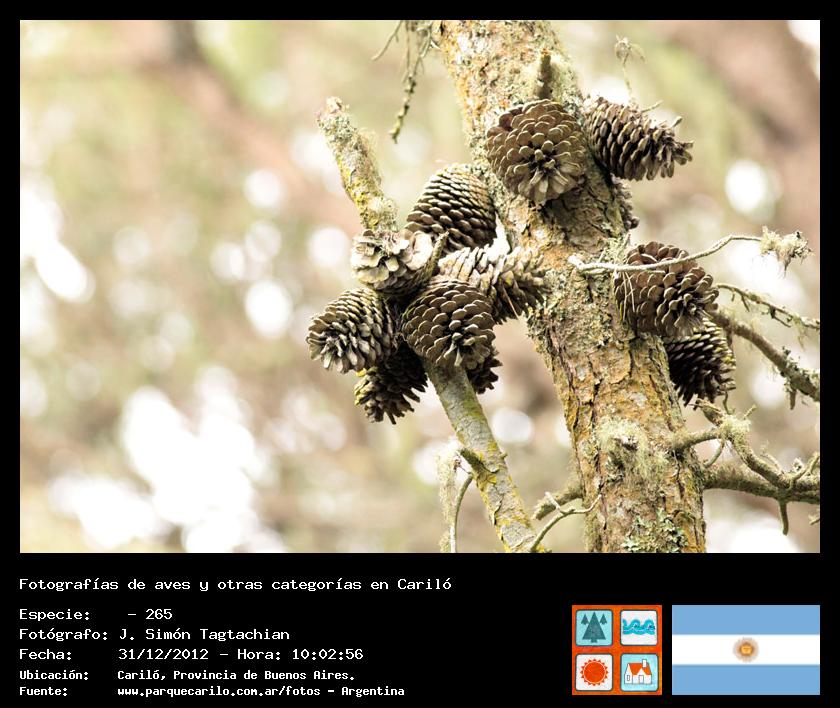Click the sun emblem on the flag
The height and width of the screenshot is (708, 840).
(x=745, y=650)
